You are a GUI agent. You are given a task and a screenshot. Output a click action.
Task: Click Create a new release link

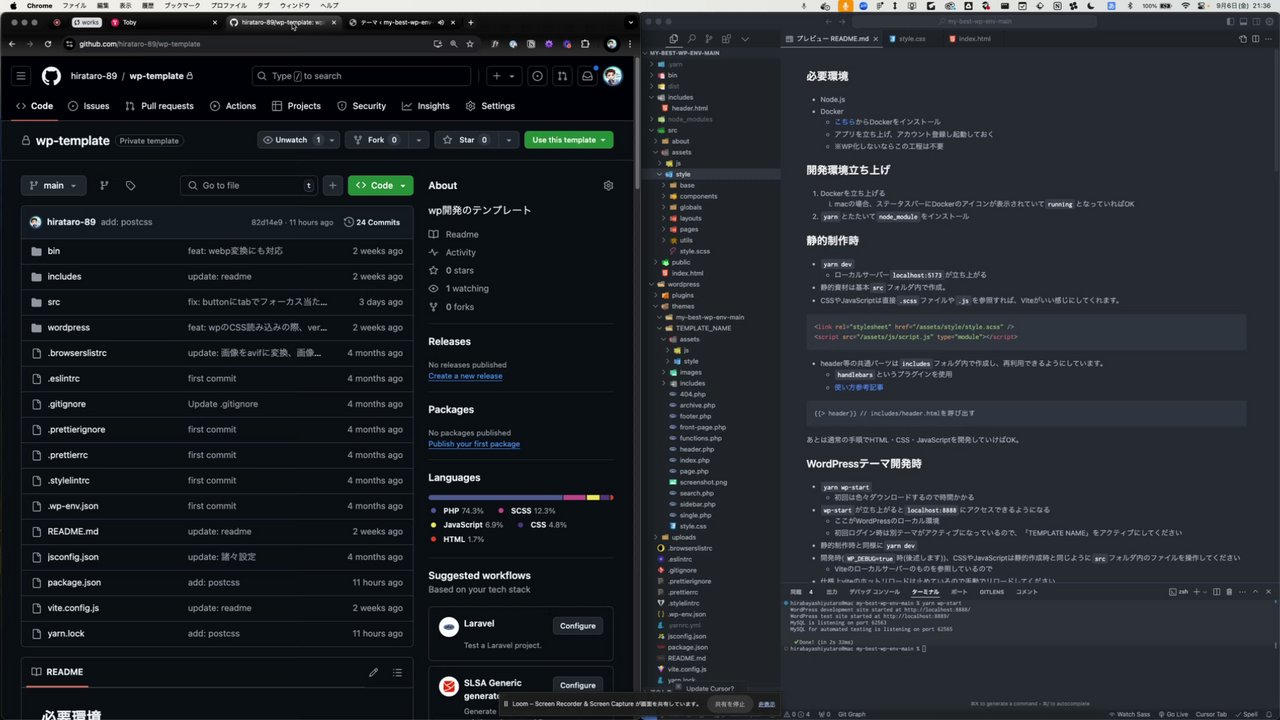tap(465, 376)
